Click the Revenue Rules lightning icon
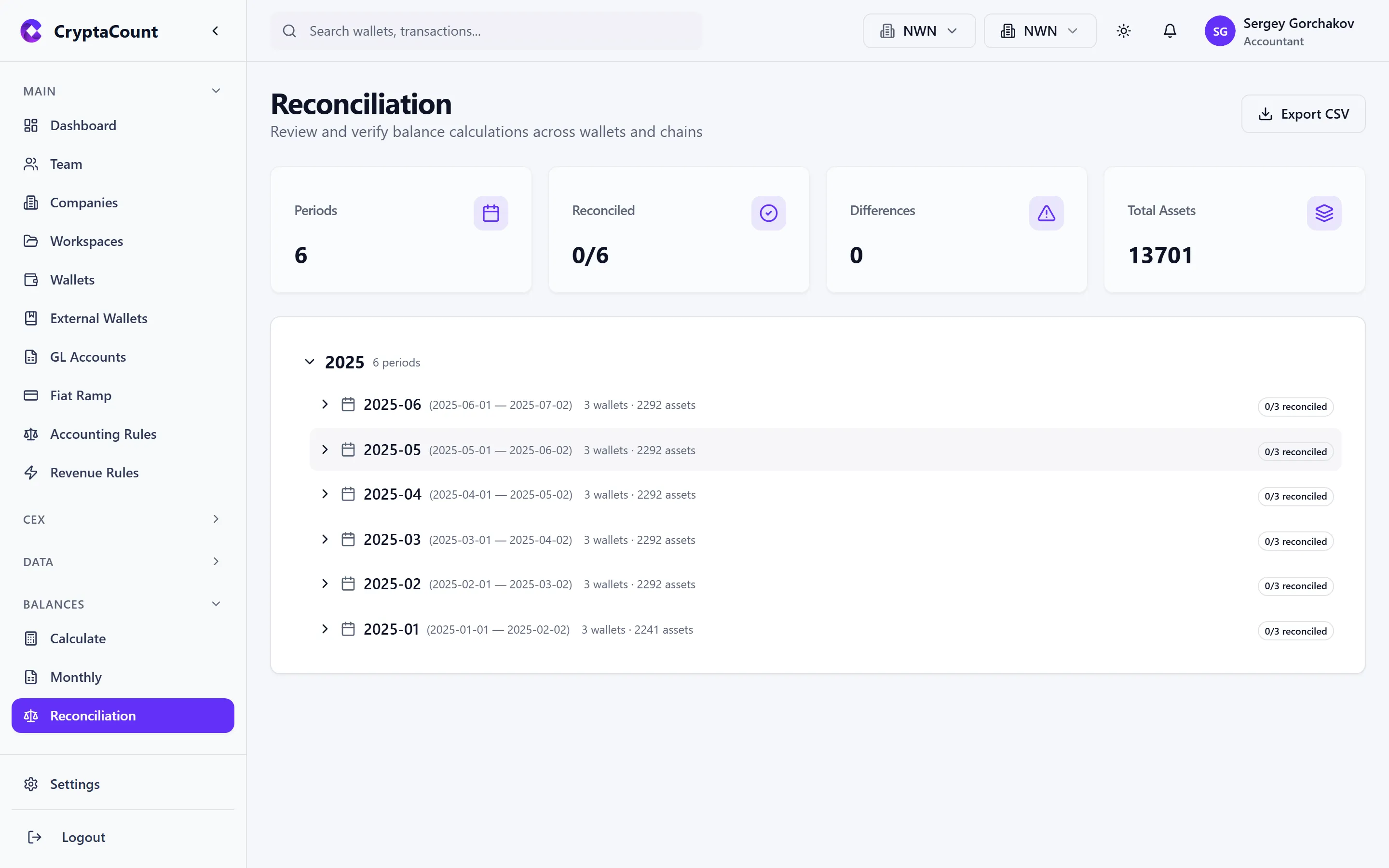Image resolution: width=1389 pixels, height=868 pixels. (31, 473)
